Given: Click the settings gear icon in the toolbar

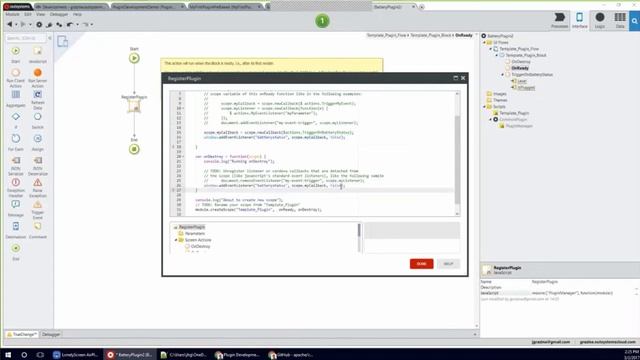Looking at the screenshot, I should coord(39,24).
